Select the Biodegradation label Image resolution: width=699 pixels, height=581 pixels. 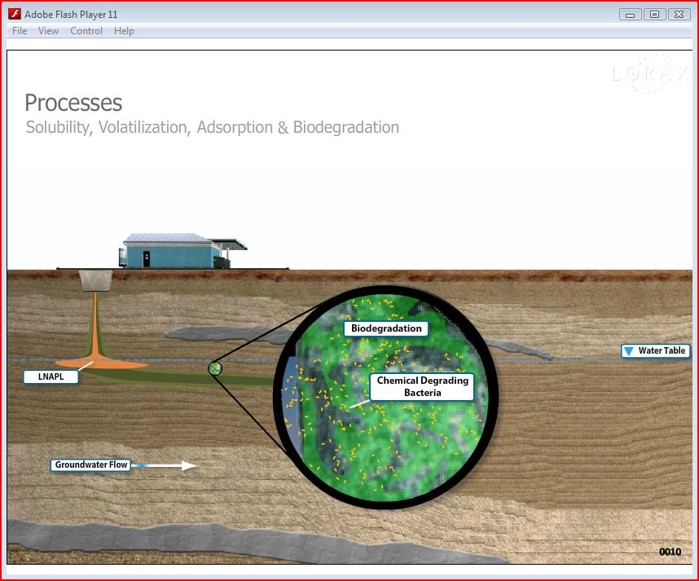(x=386, y=328)
